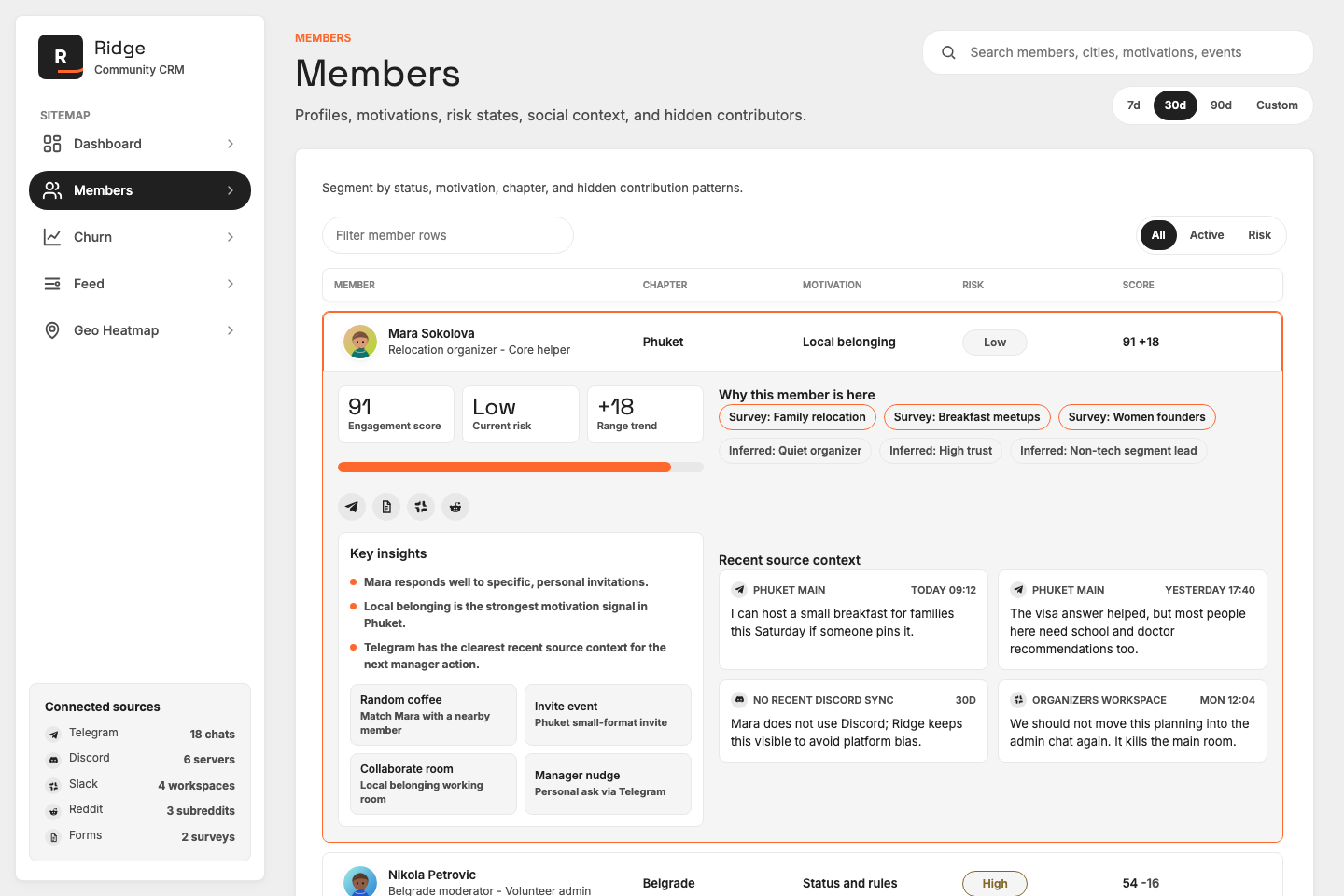
Task: Click Mara Sokolova's avatar
Action: pos(360,342)
